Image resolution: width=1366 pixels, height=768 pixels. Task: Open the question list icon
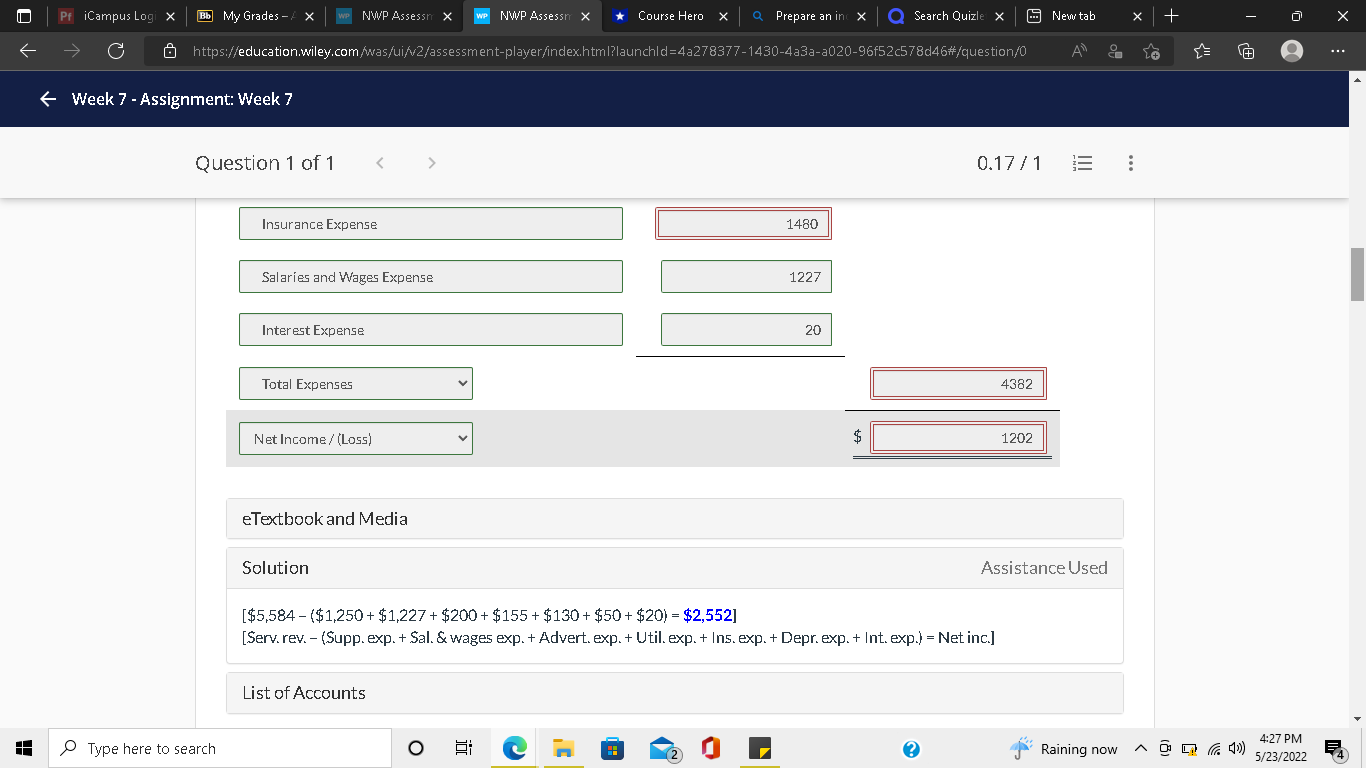(x=1082, y=162)
